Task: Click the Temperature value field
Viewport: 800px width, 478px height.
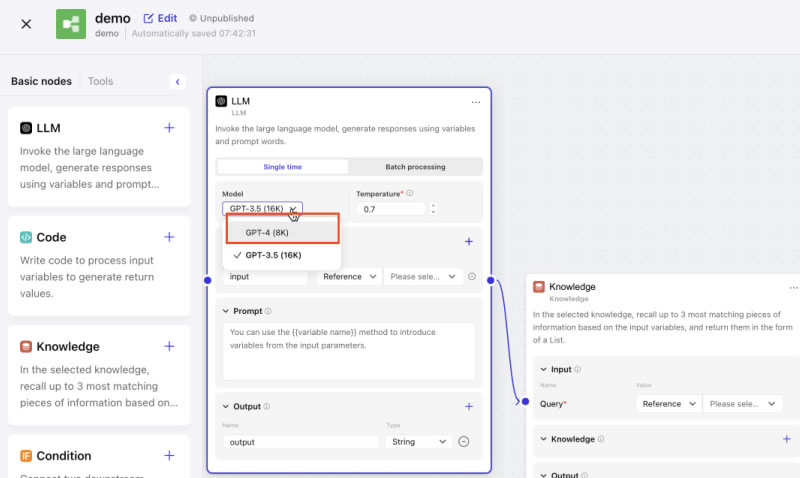Action: pos(391,209)
